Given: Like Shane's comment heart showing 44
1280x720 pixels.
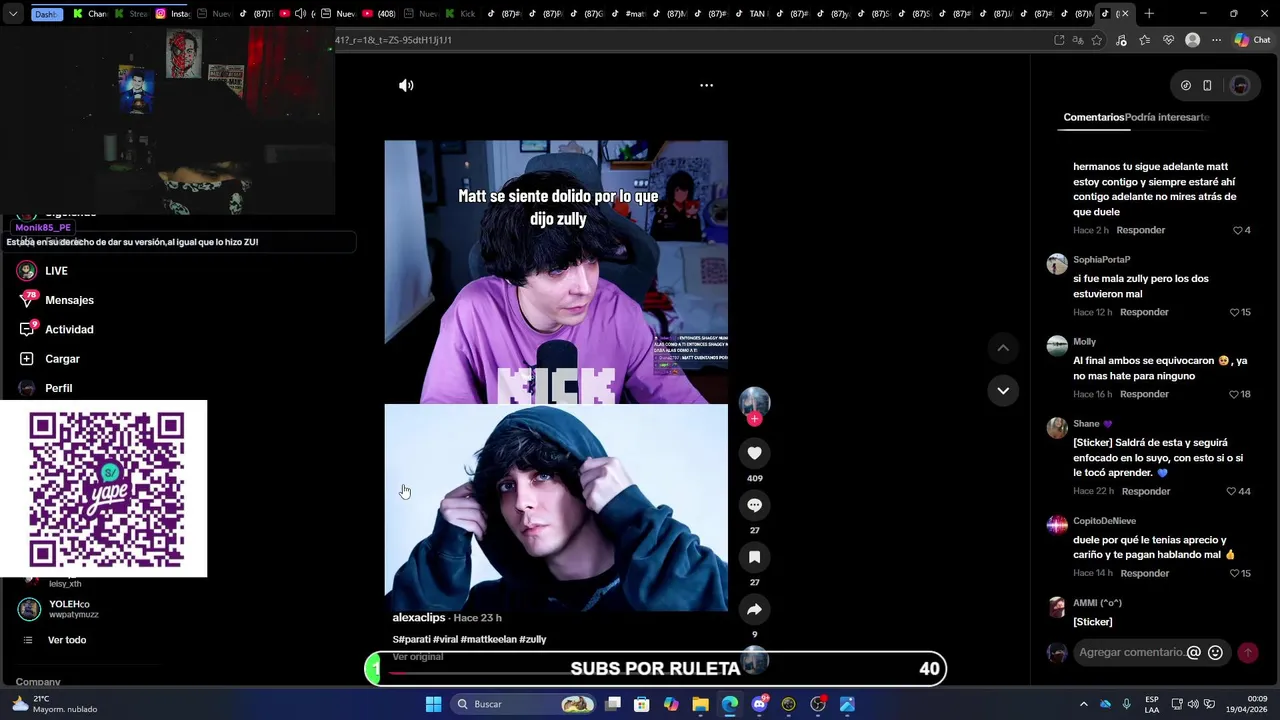Looking at the screenshot, I should [x=1232, y=491].
